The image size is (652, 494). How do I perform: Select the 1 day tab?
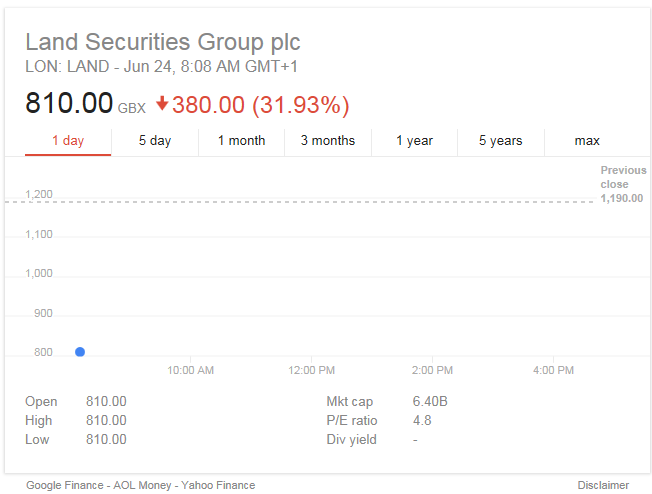click(x=68, y=141)
